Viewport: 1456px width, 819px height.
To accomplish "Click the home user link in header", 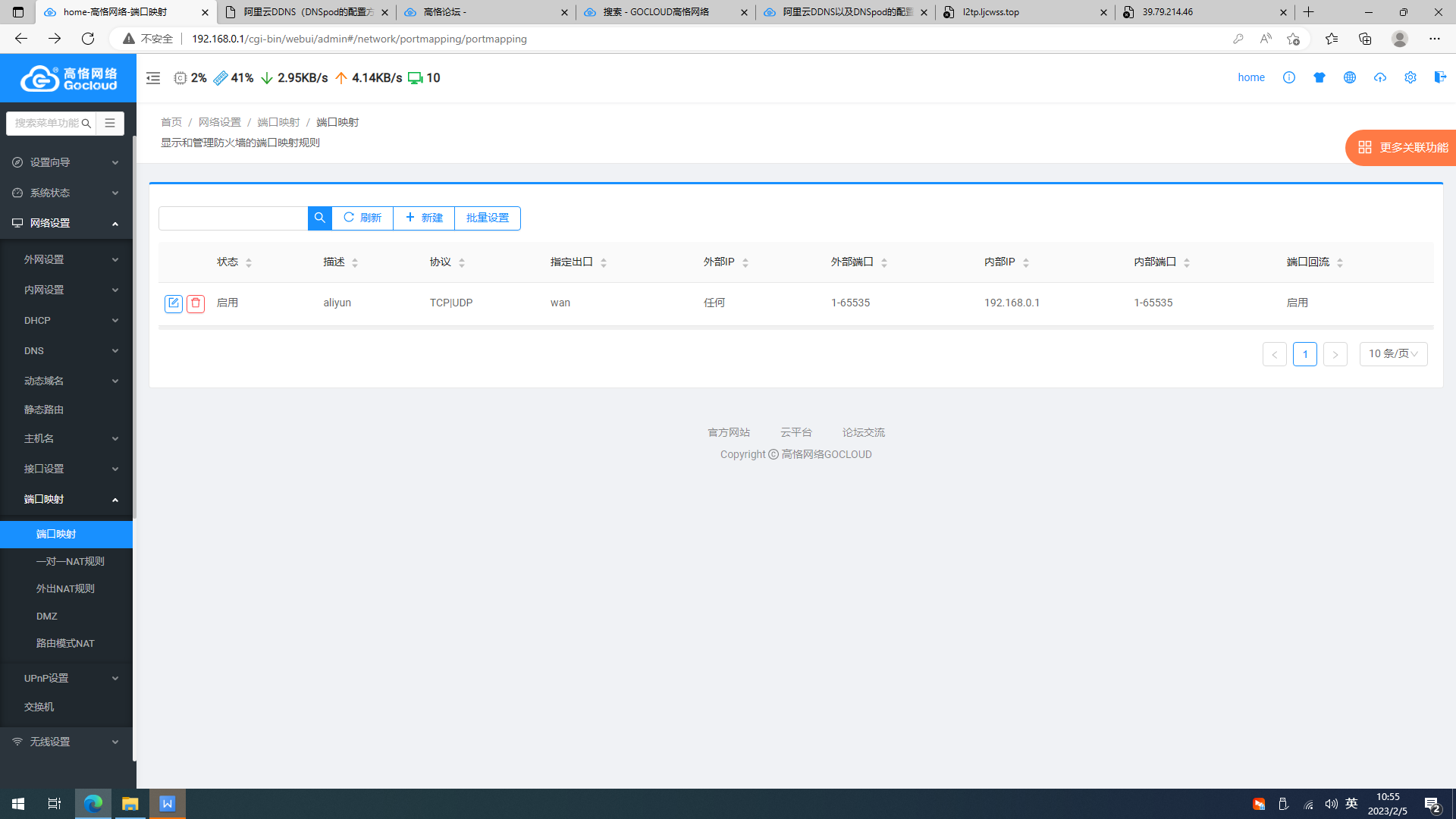I will coord(1251,77).
